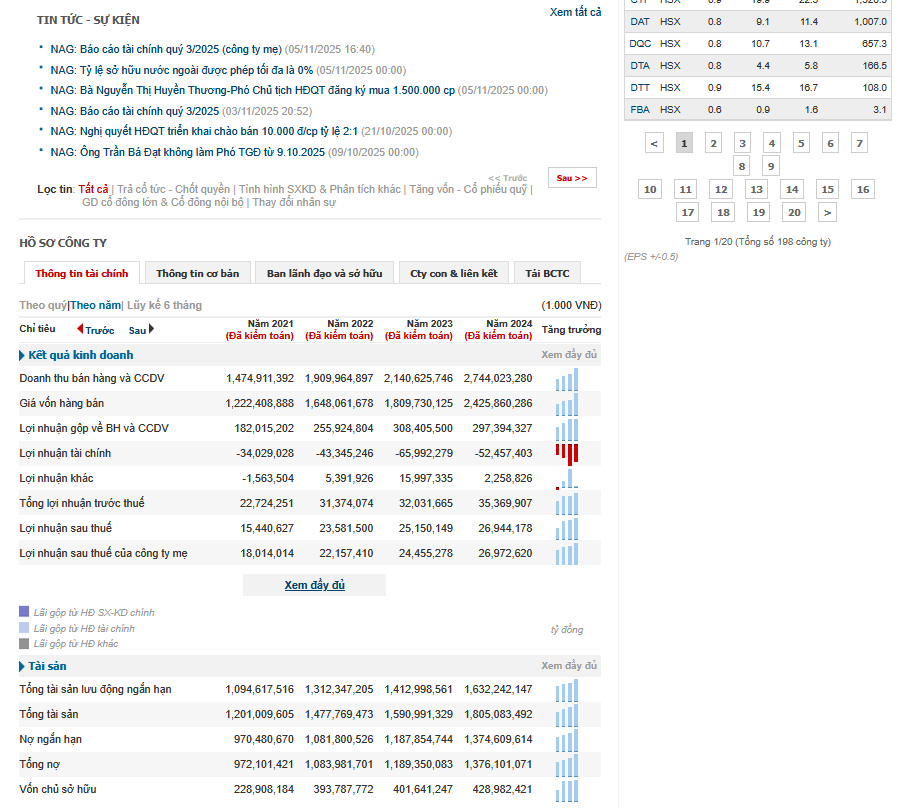911x808 pixels.
Task: Click growth chart for Tổng tài sản
Action: pyautogui.click(x=567, y=716)
